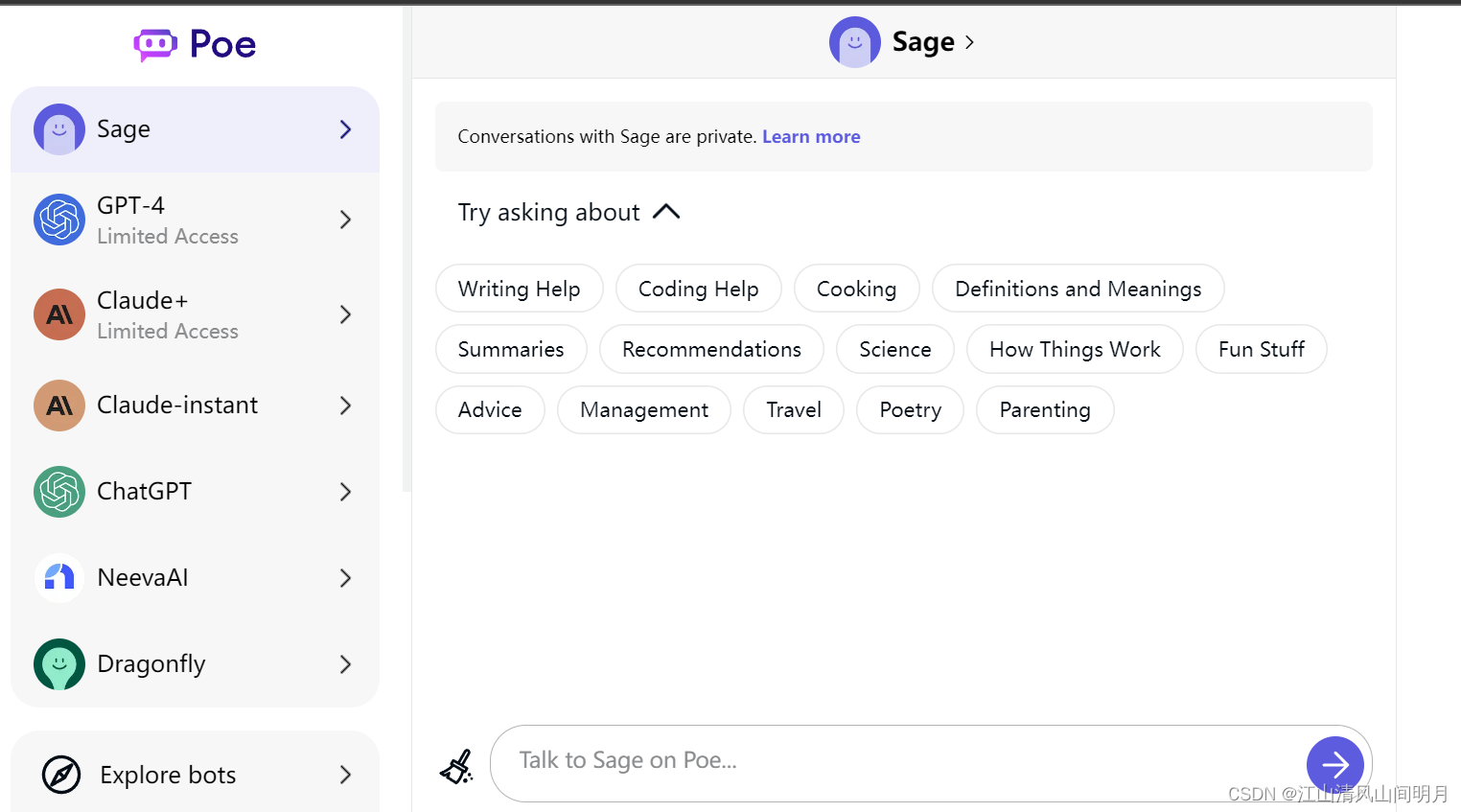Viewport: 1461px width, 812px height.
Task: Click the sidebar vertical scrollbar
Action: pyautogui.click(x=406, y=249)
